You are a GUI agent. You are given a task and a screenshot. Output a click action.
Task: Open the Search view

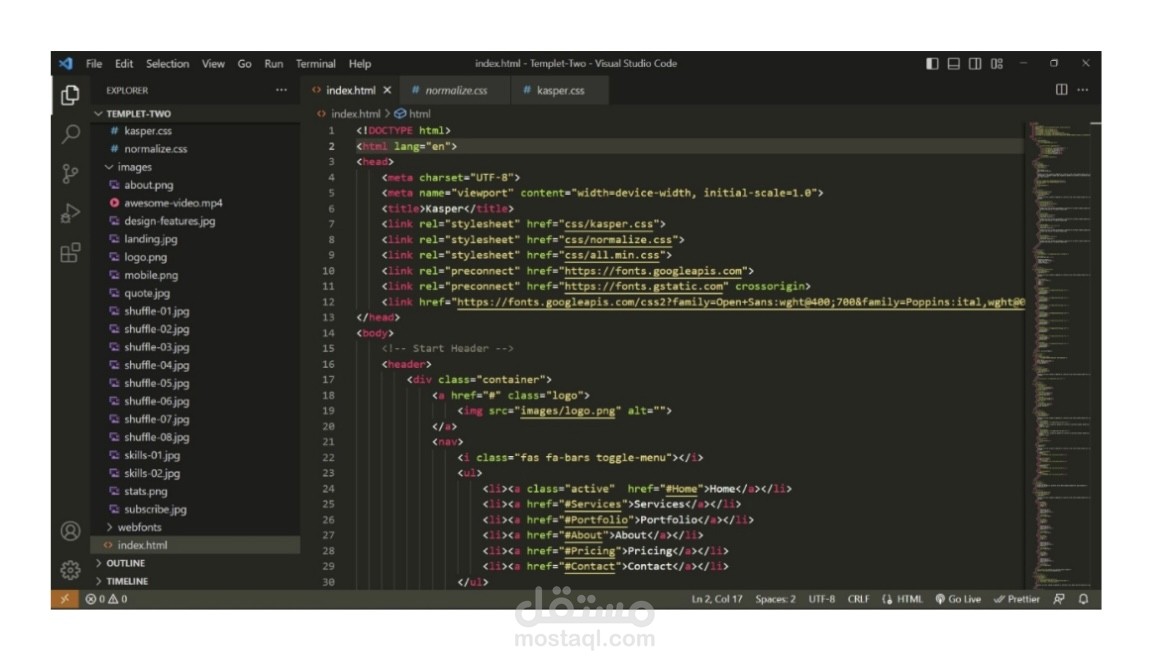[x=70, y=134]
